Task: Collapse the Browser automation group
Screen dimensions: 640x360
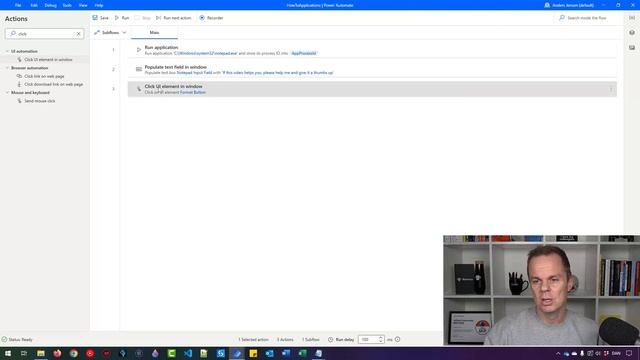Action: tap(7, 68)
